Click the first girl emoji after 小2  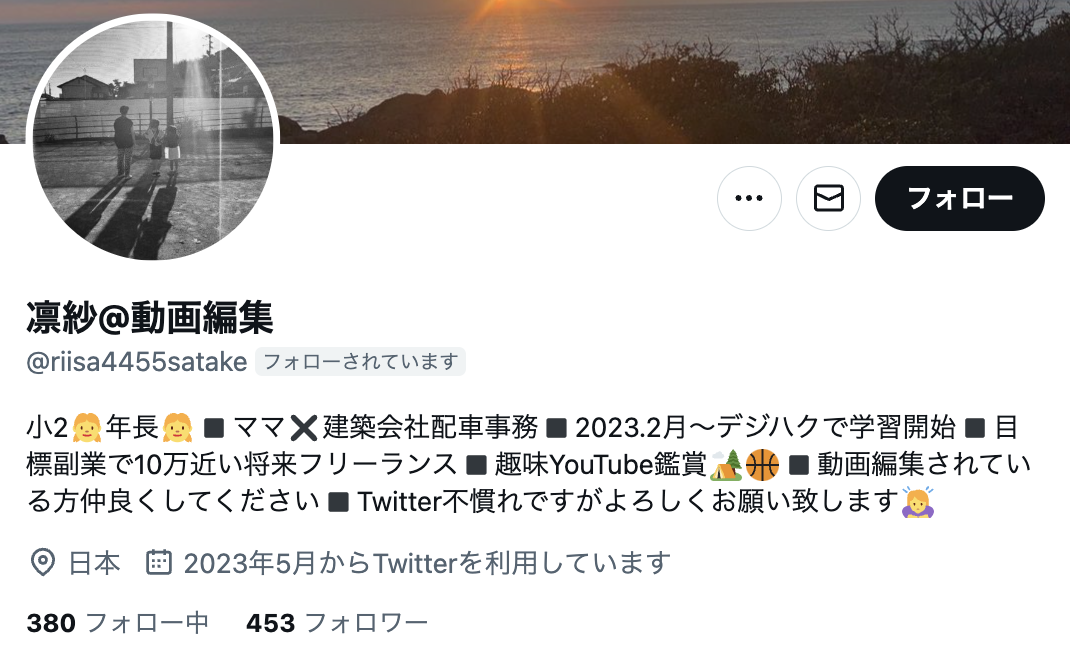click(x=87, y=428)
